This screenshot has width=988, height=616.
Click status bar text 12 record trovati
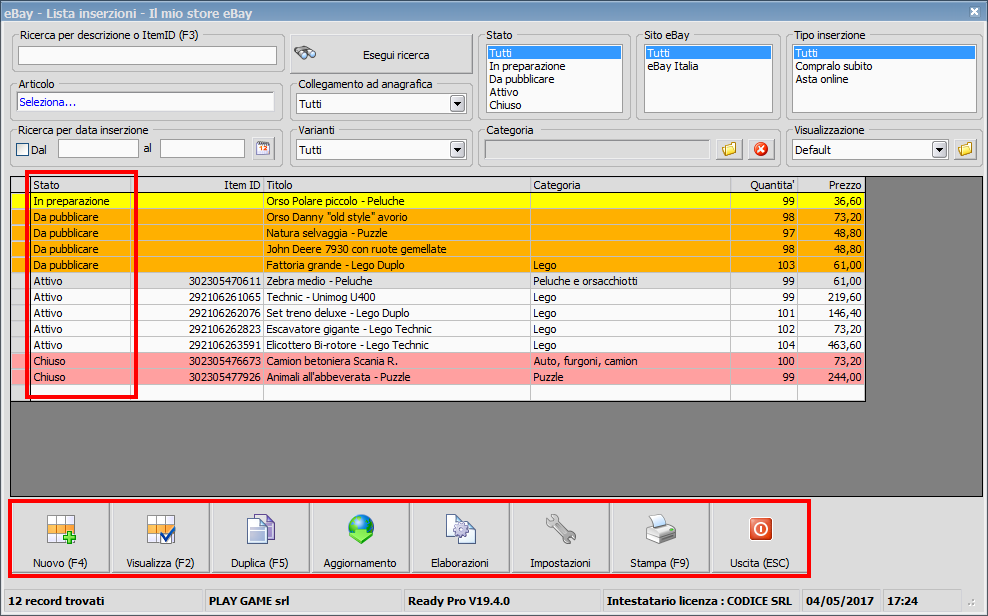click(x=56, y=601)
